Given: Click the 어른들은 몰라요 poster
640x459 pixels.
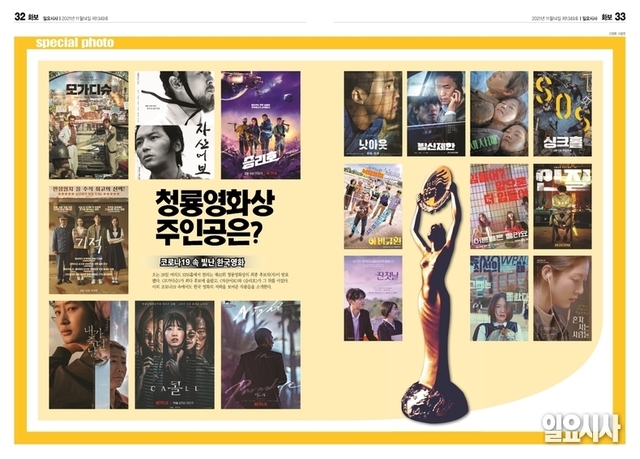Looking at the screenshot, I should pyautogui.click(x=499, y=206).
